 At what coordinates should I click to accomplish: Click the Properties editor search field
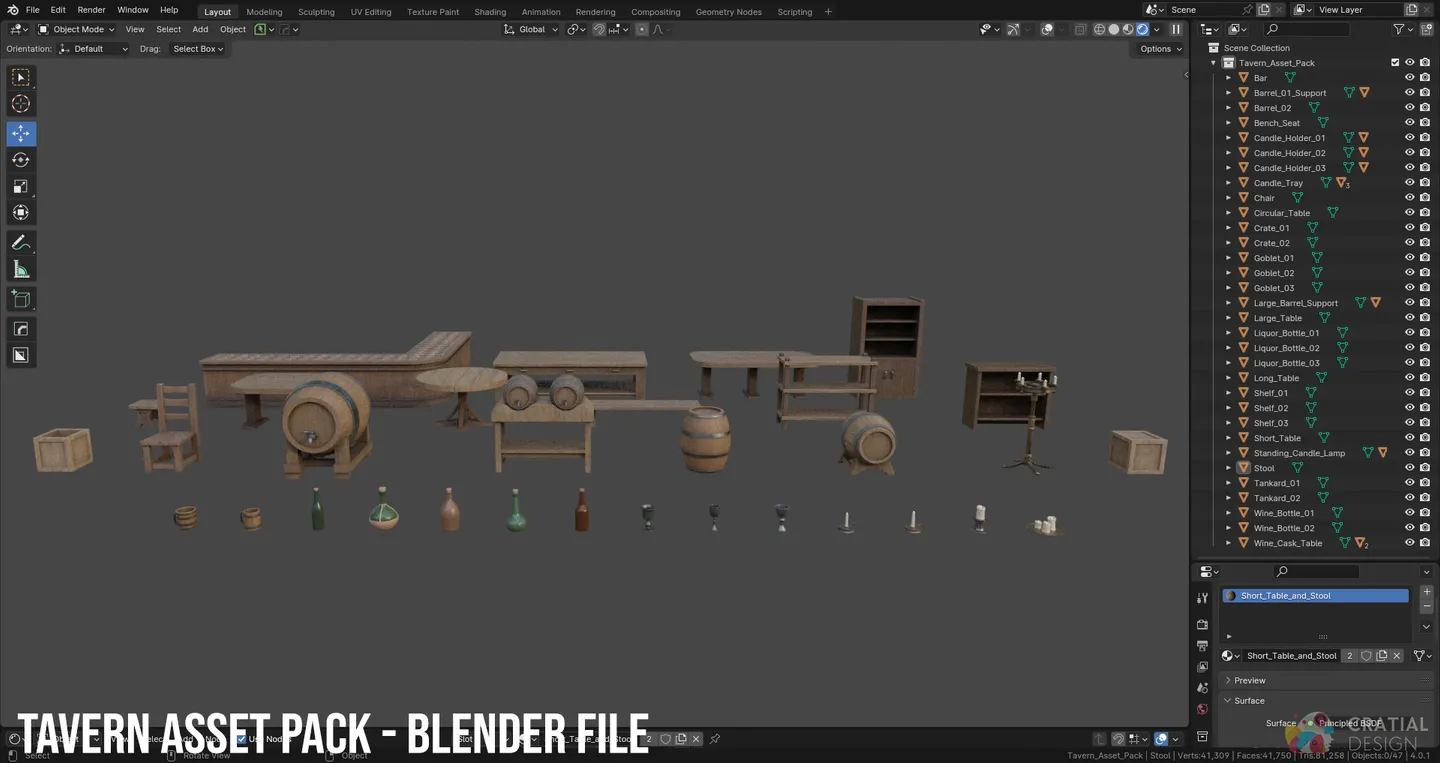point(1316,571)
